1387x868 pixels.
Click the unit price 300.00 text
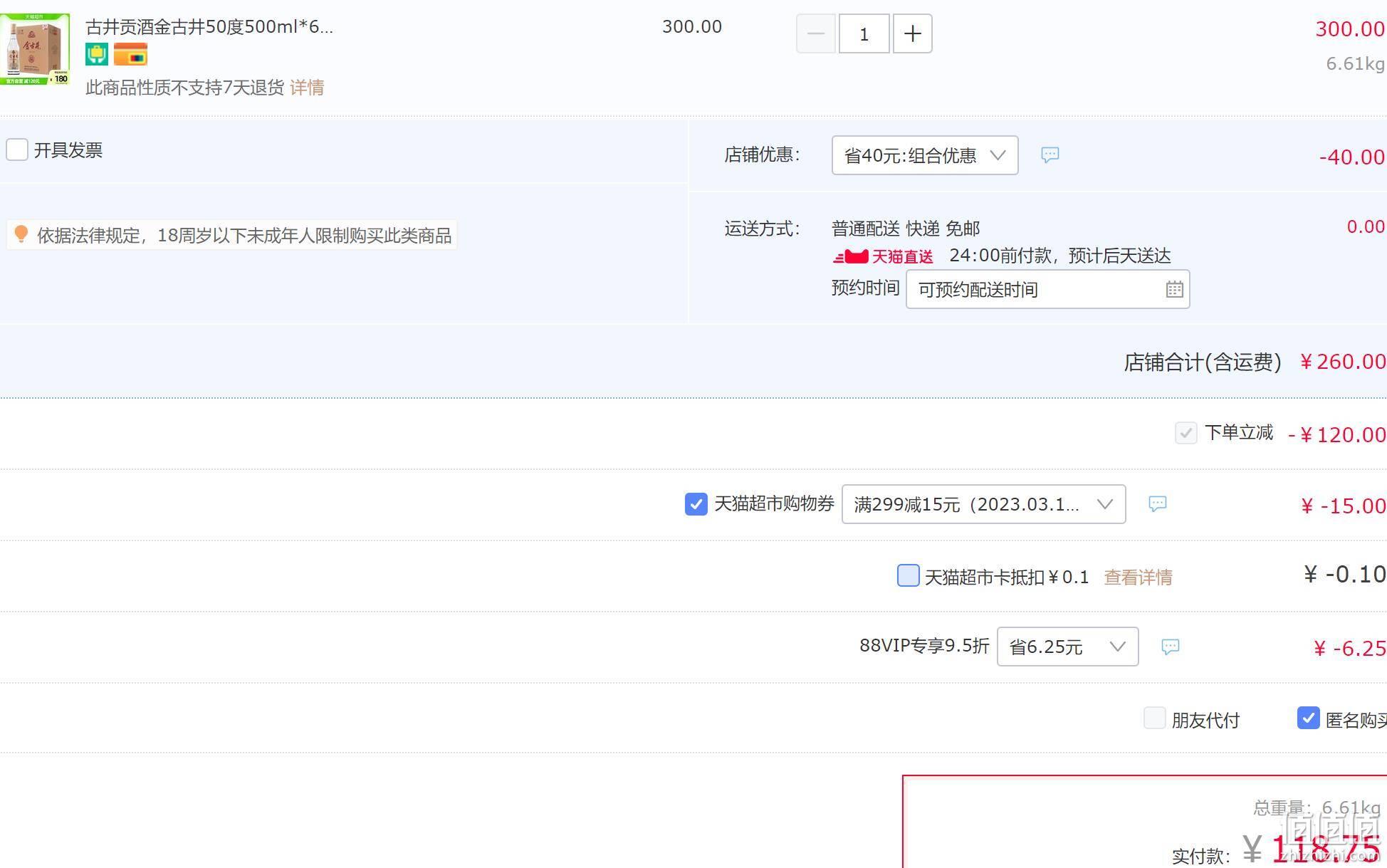[692, 27]
